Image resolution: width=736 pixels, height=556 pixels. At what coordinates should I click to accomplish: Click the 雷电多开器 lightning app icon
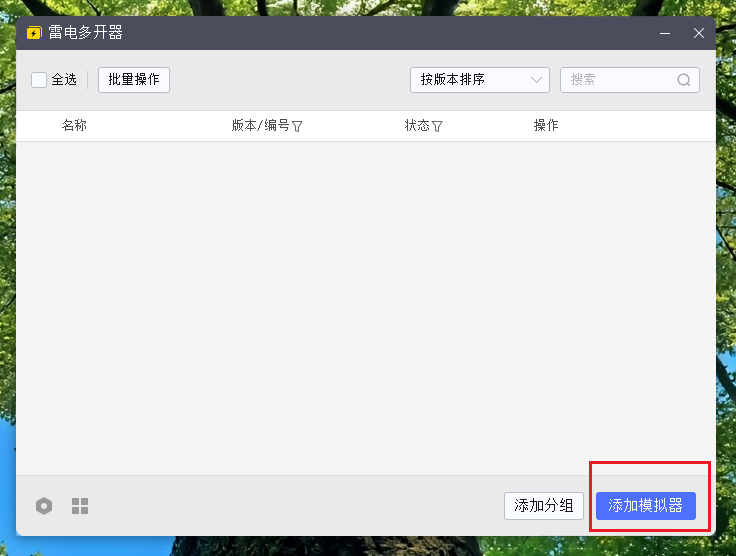point(34,33)
